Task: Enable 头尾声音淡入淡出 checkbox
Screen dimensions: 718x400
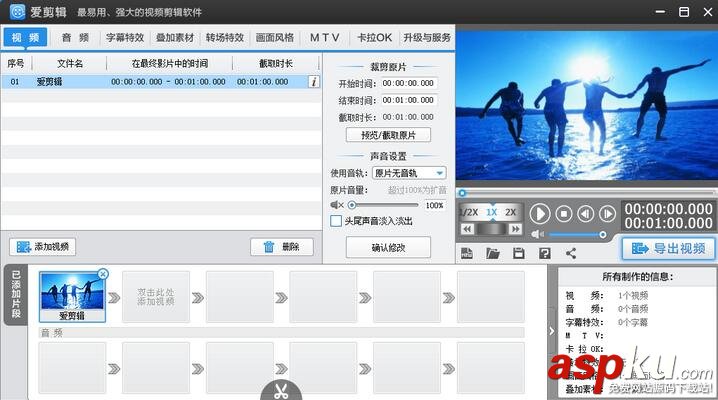Action: point(336,221)
